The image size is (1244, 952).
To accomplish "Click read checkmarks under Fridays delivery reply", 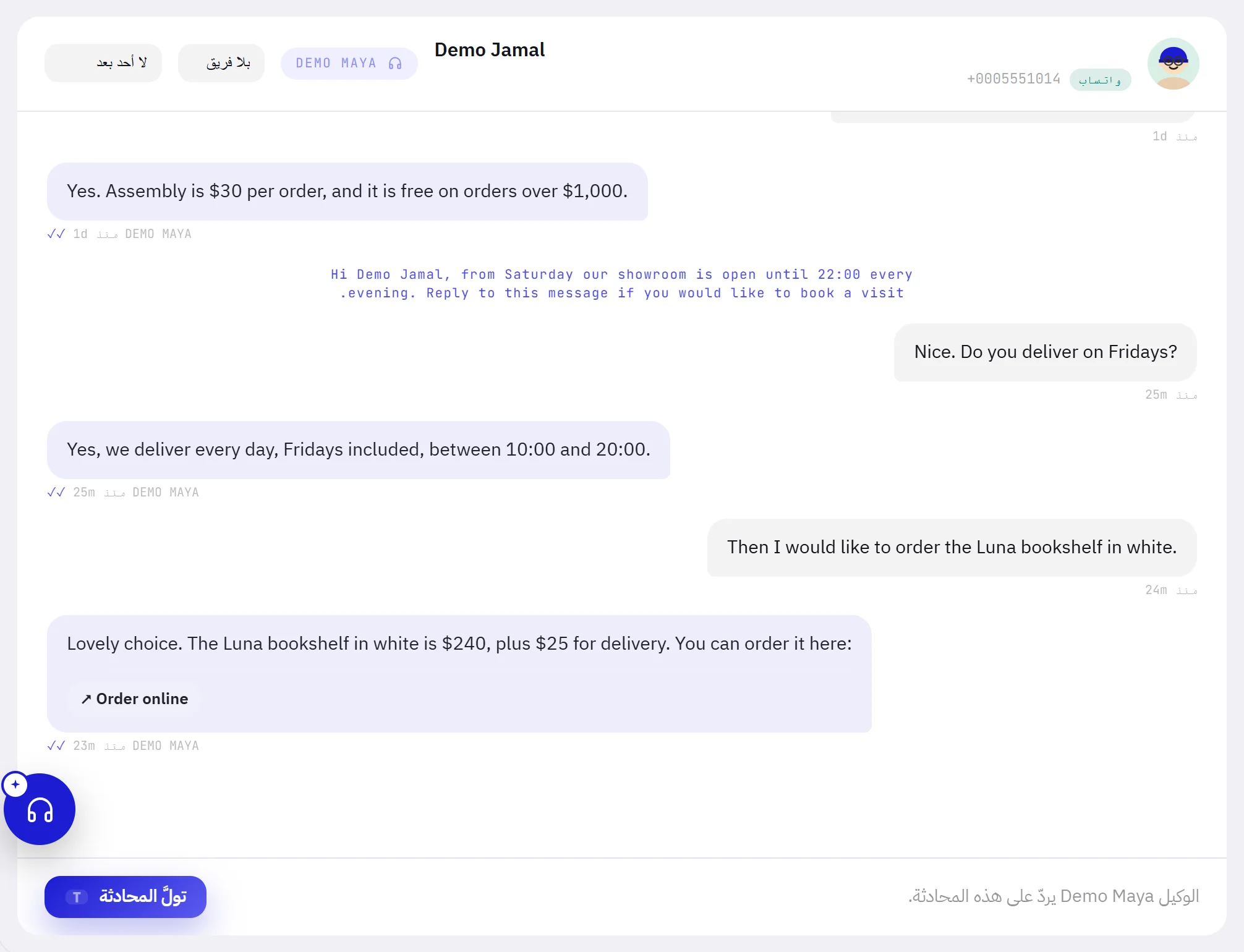I will pos(56,492).
